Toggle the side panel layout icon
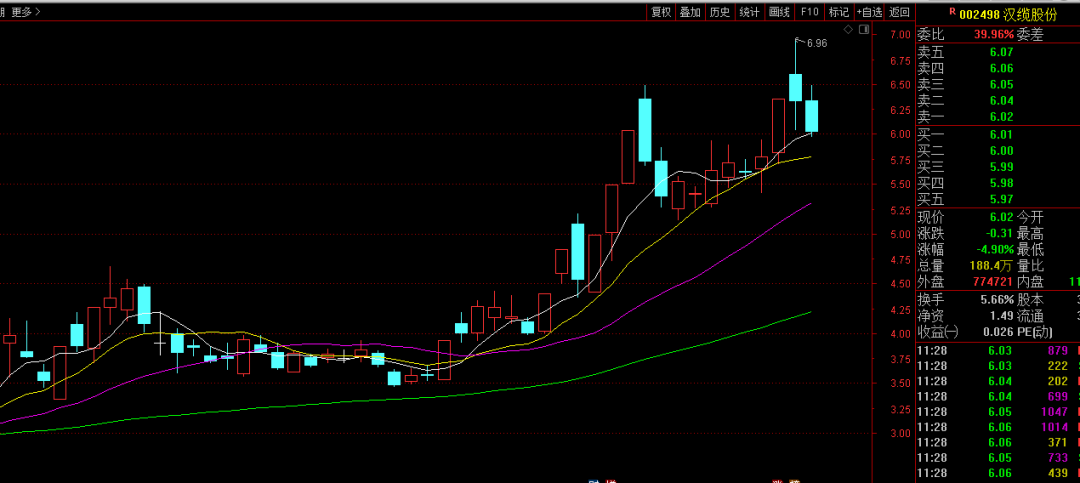 coord(862,30)
